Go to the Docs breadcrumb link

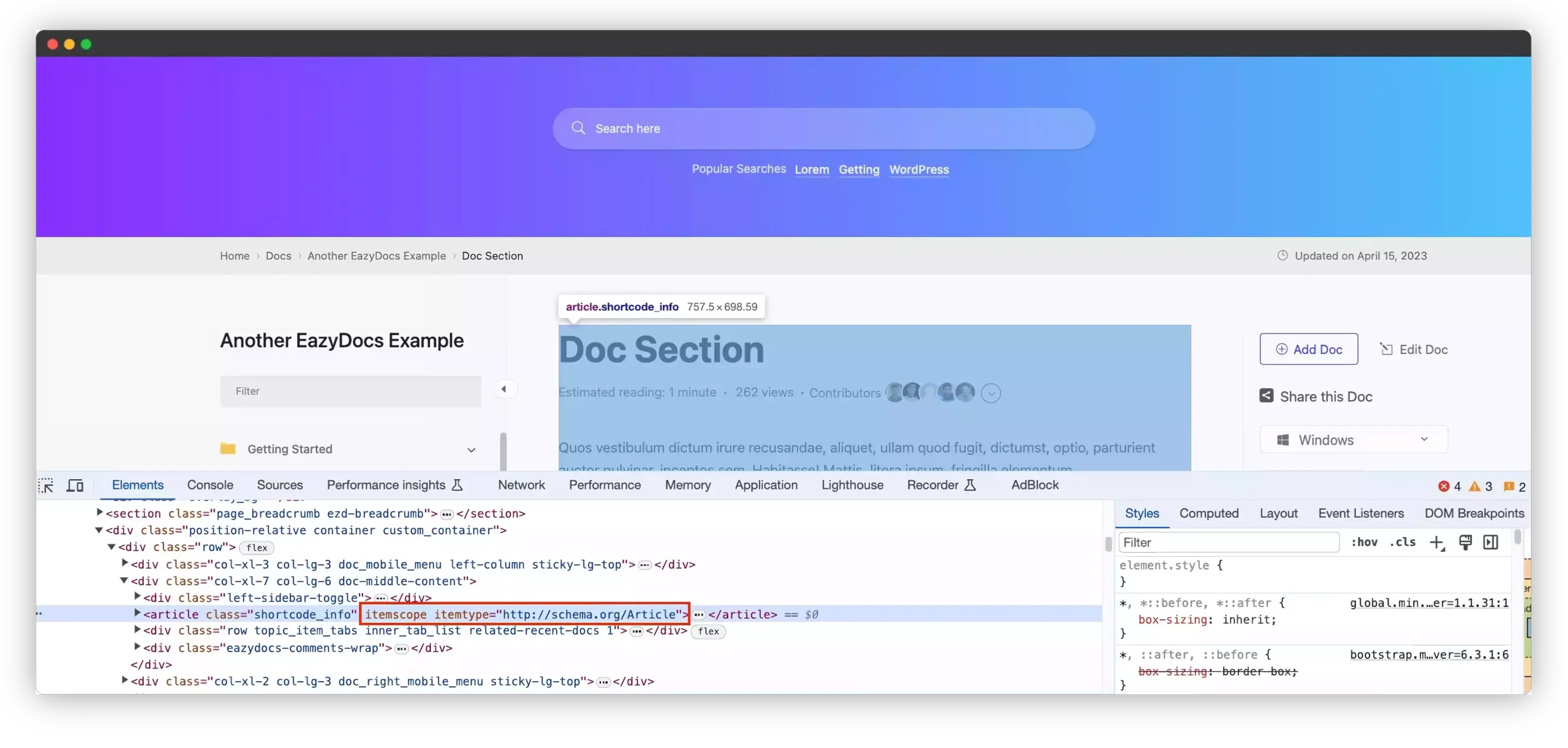tap(278, 255)
